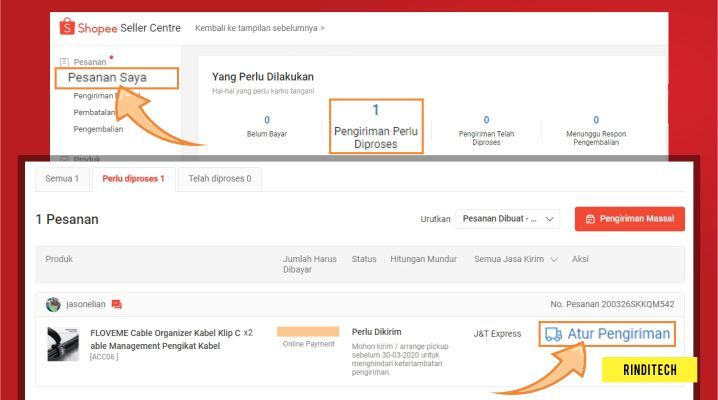This screenshot has width=718, height=400.
Task: Click Pengiriman Perlu Diproses counter
Action: tap(376, 126)
